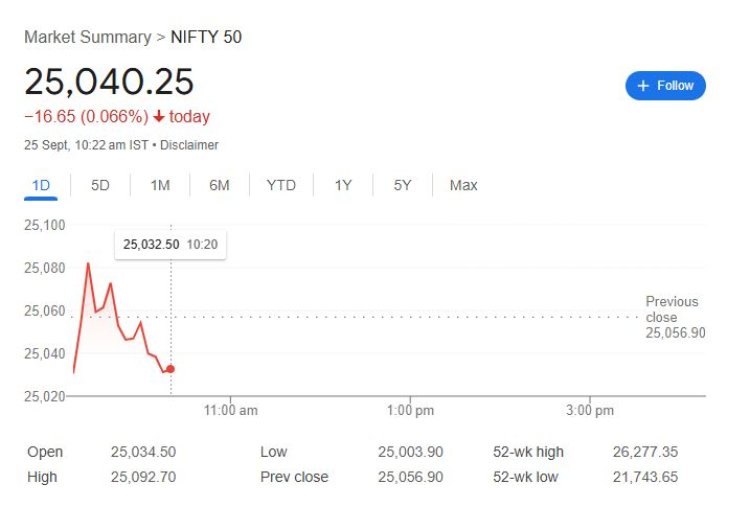Click the red data point on chart

click(x=170, y=369)
